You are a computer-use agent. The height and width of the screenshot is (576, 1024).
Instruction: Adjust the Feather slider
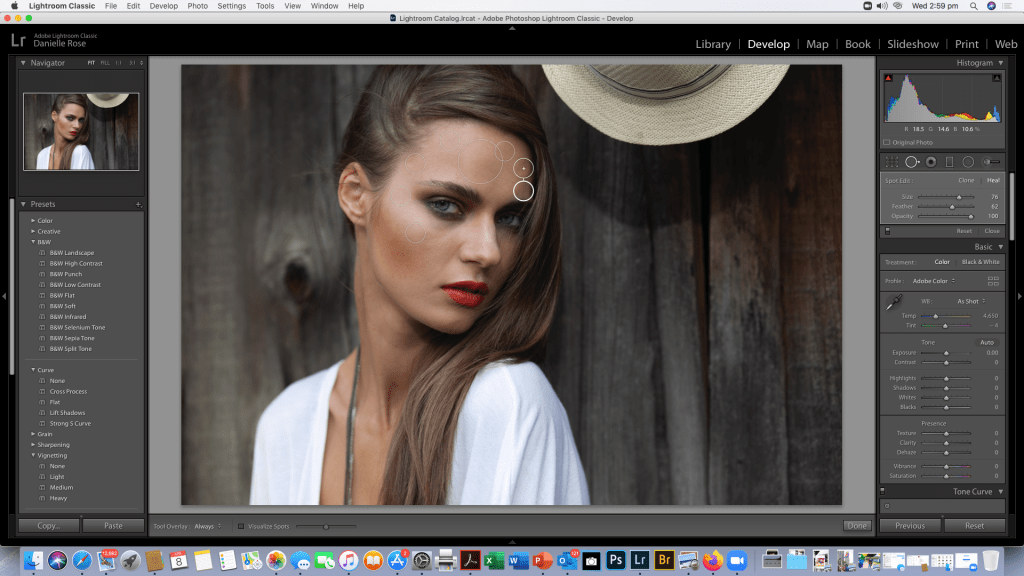pos(952,206)
